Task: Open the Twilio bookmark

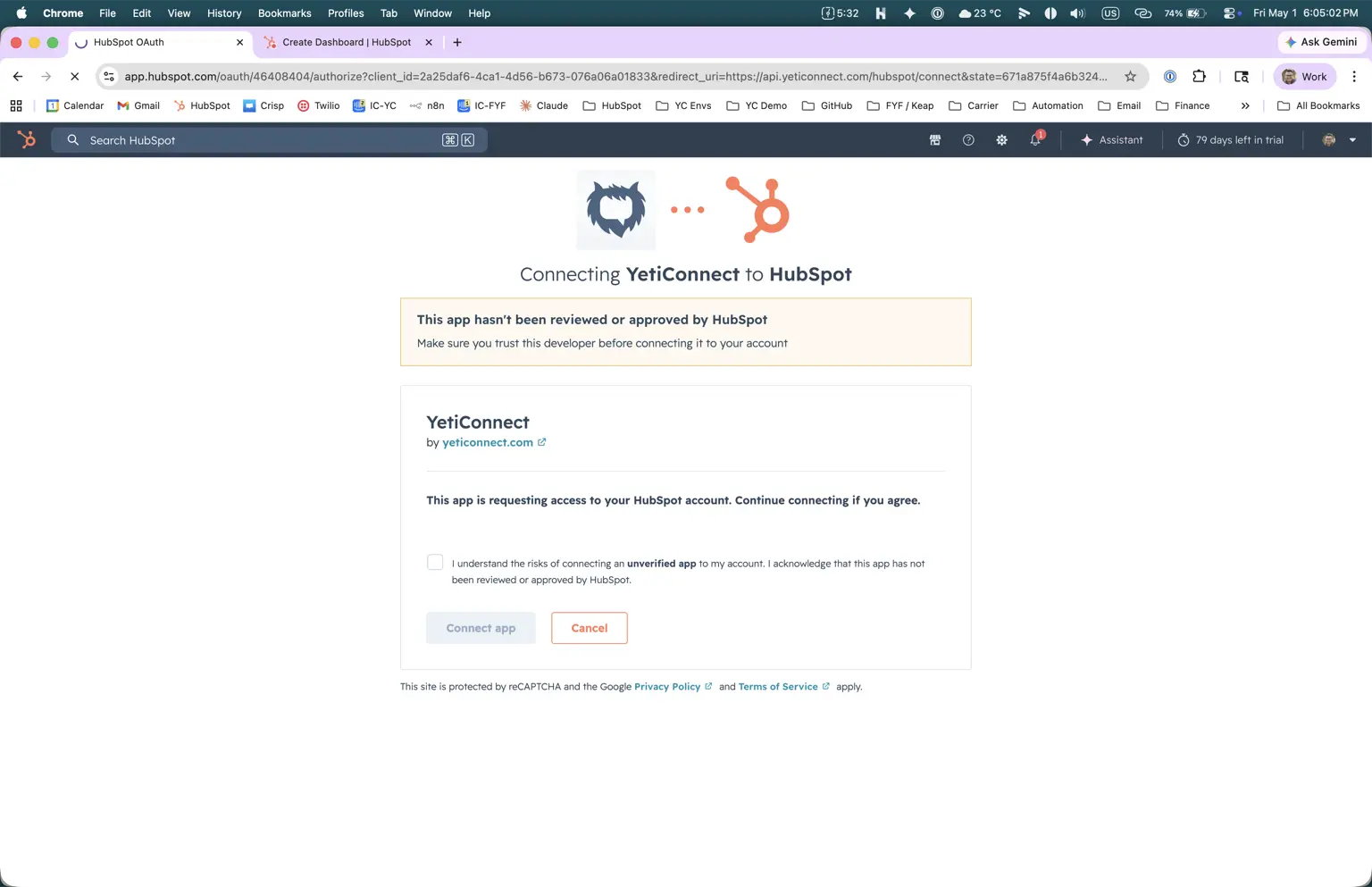Action: [x=318, y=105]
